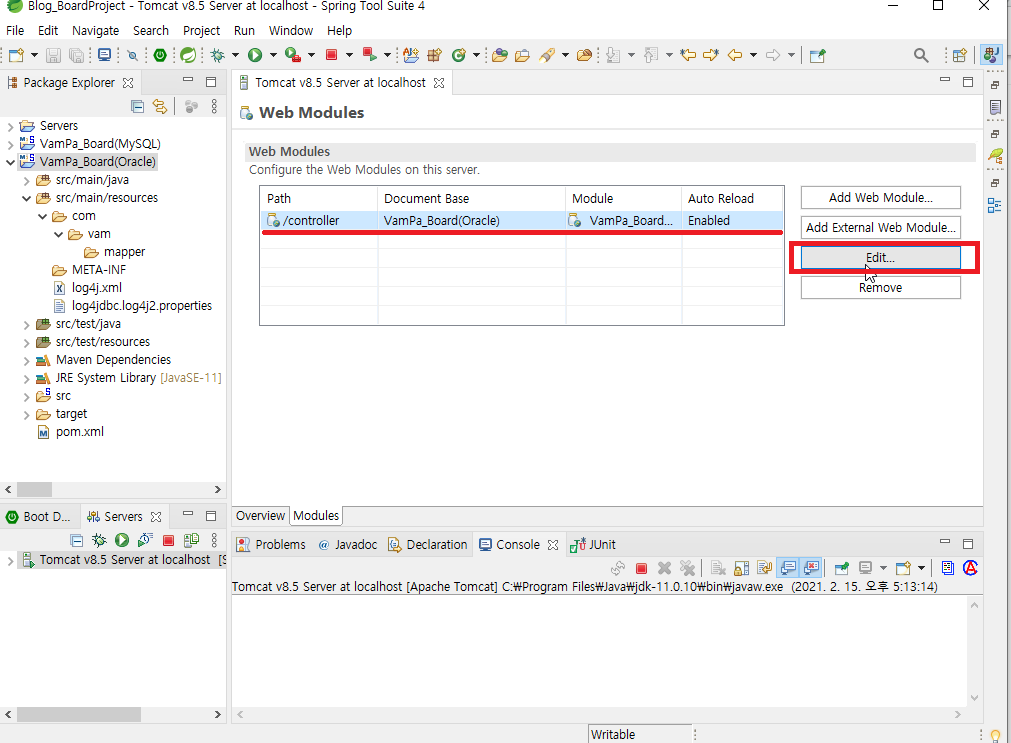
Task: Open the Window menu
Action: tap(291, 30)
